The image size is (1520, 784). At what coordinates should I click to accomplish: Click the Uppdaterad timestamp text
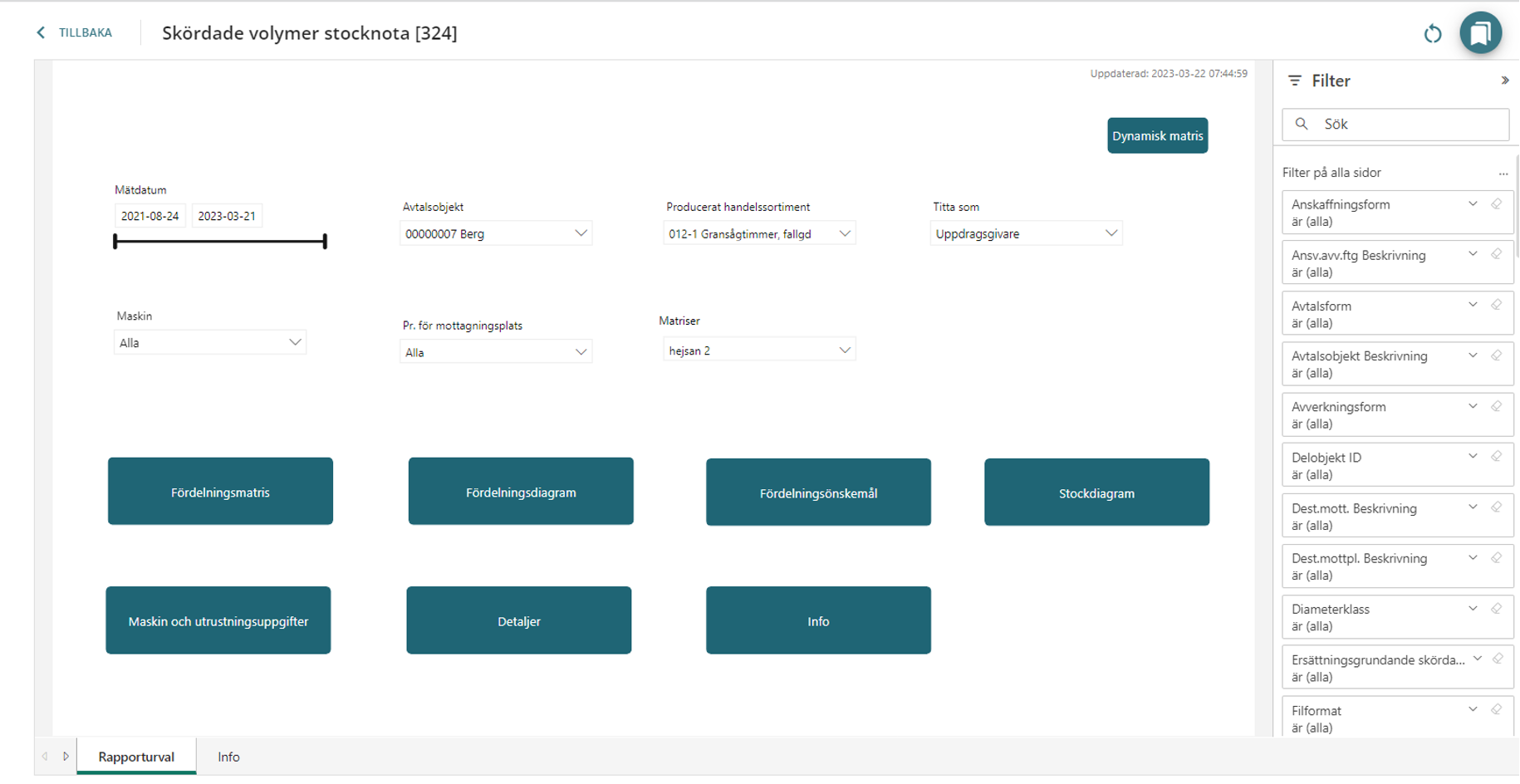coord(1169,74)
